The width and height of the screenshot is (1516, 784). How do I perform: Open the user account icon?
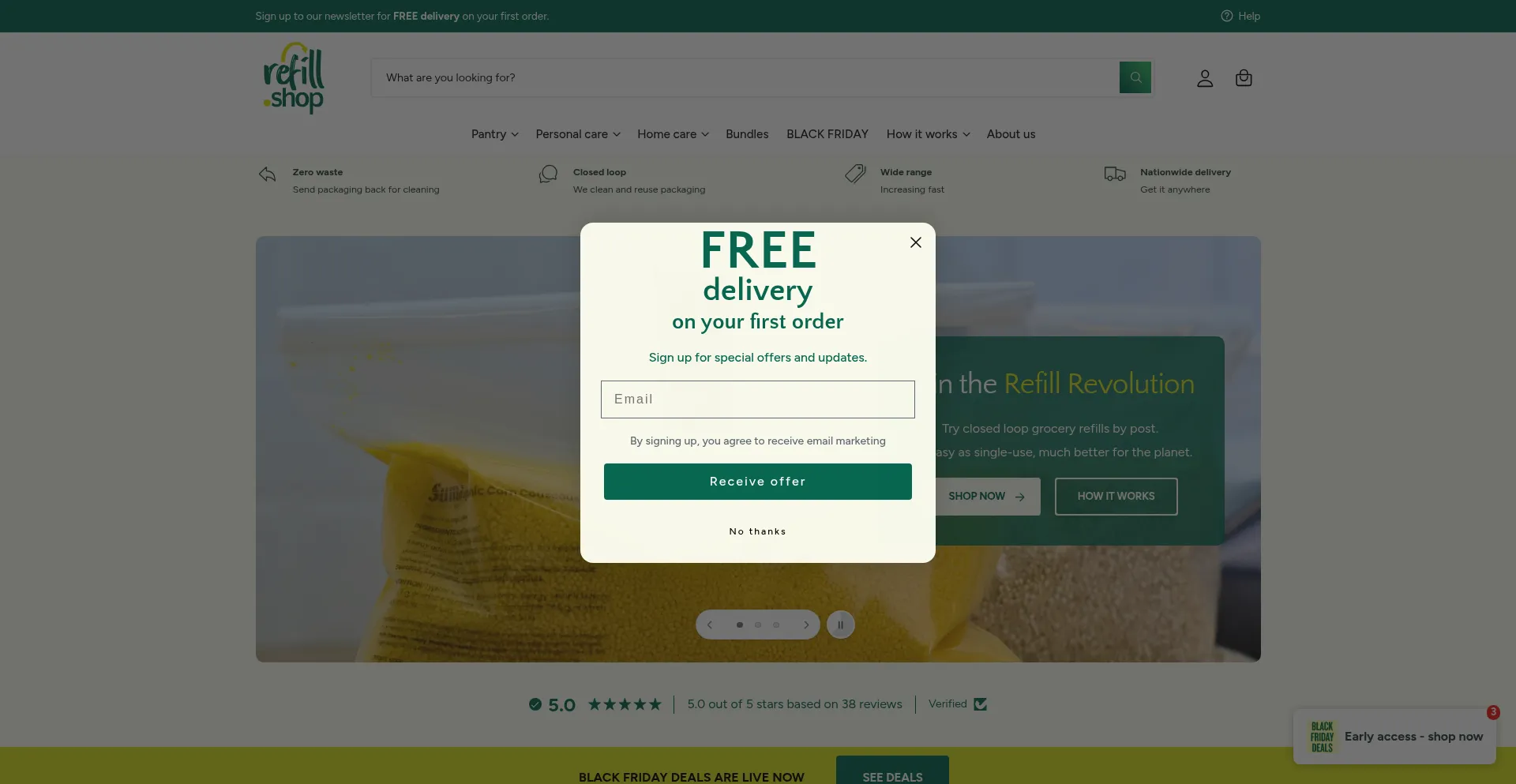(1205, 78)
